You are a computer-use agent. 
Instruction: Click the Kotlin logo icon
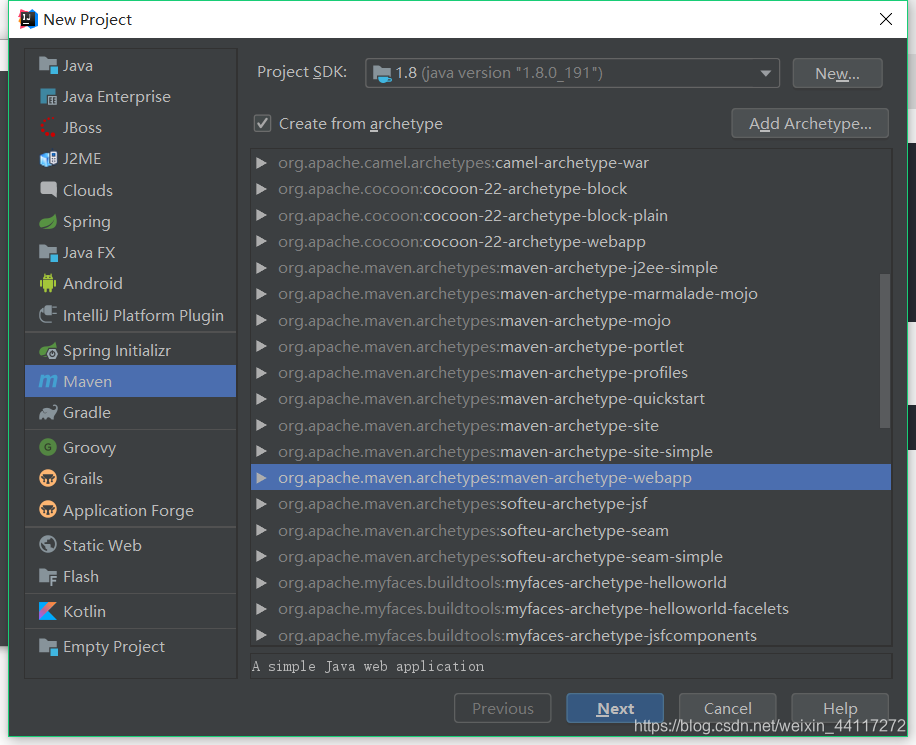(48, 611)
